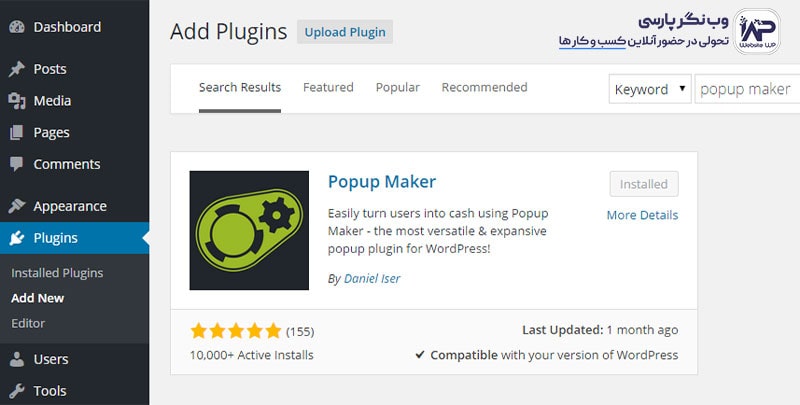Click the Popup Maker plugin title
800x405 pixels.
382,182
